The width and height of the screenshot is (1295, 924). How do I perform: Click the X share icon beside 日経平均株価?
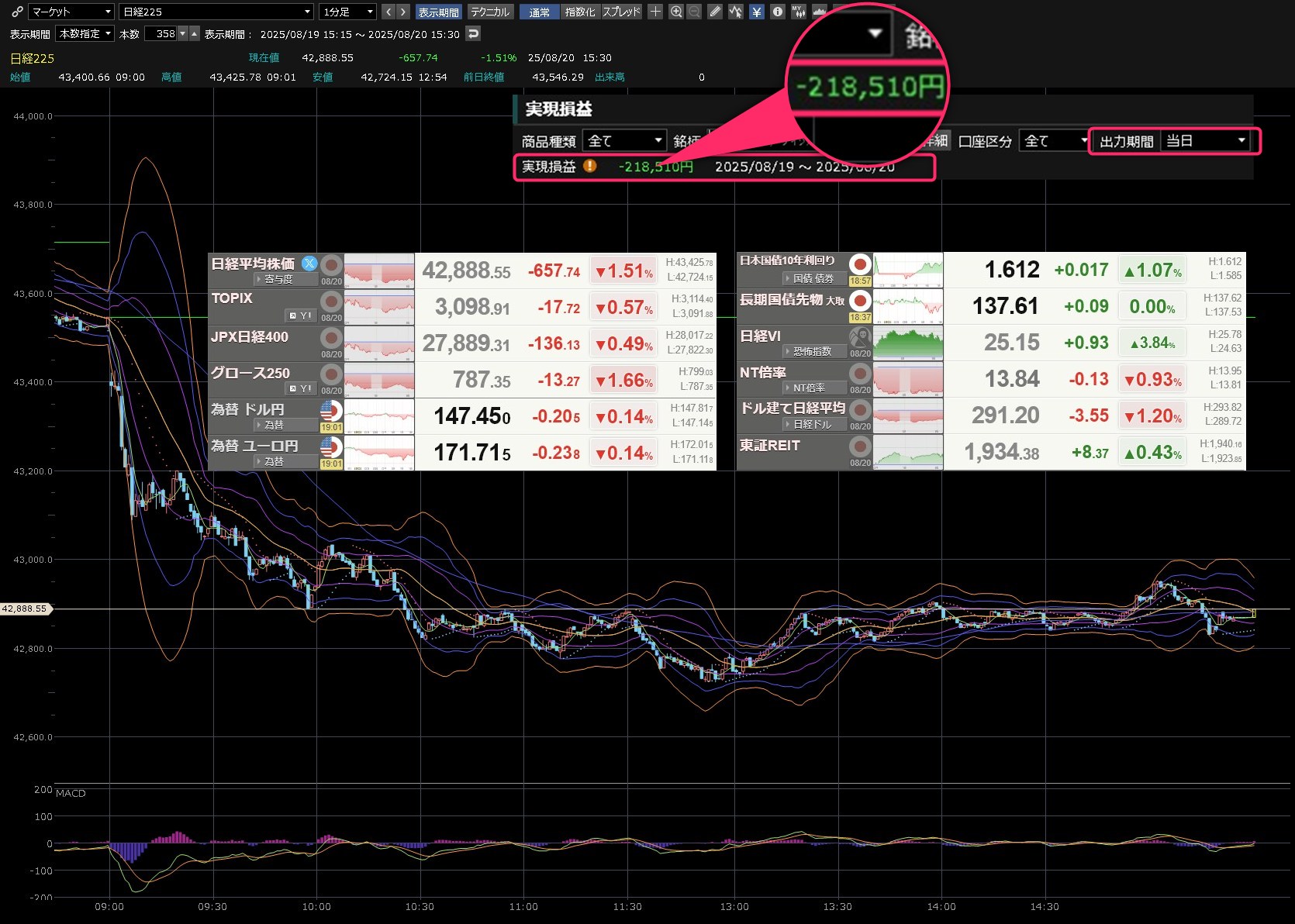click(309, 264)
